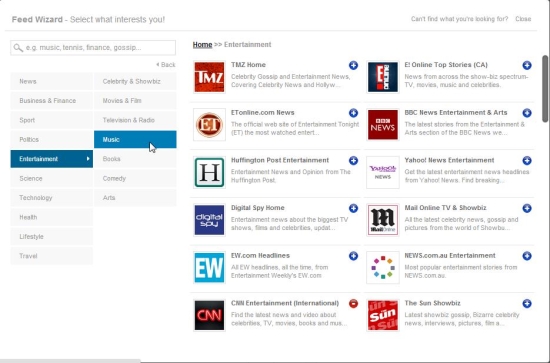550x363 pixels.
Task: Open The Sun Showbiz feed title
Action: [432, 303]
